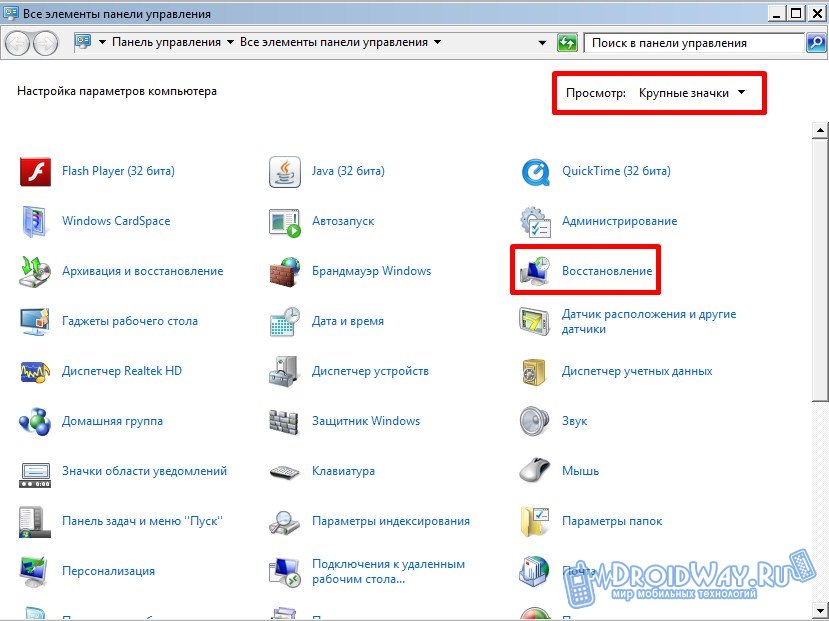Open the QuickTime icon
829x621 pixels.
click(535, 171)
